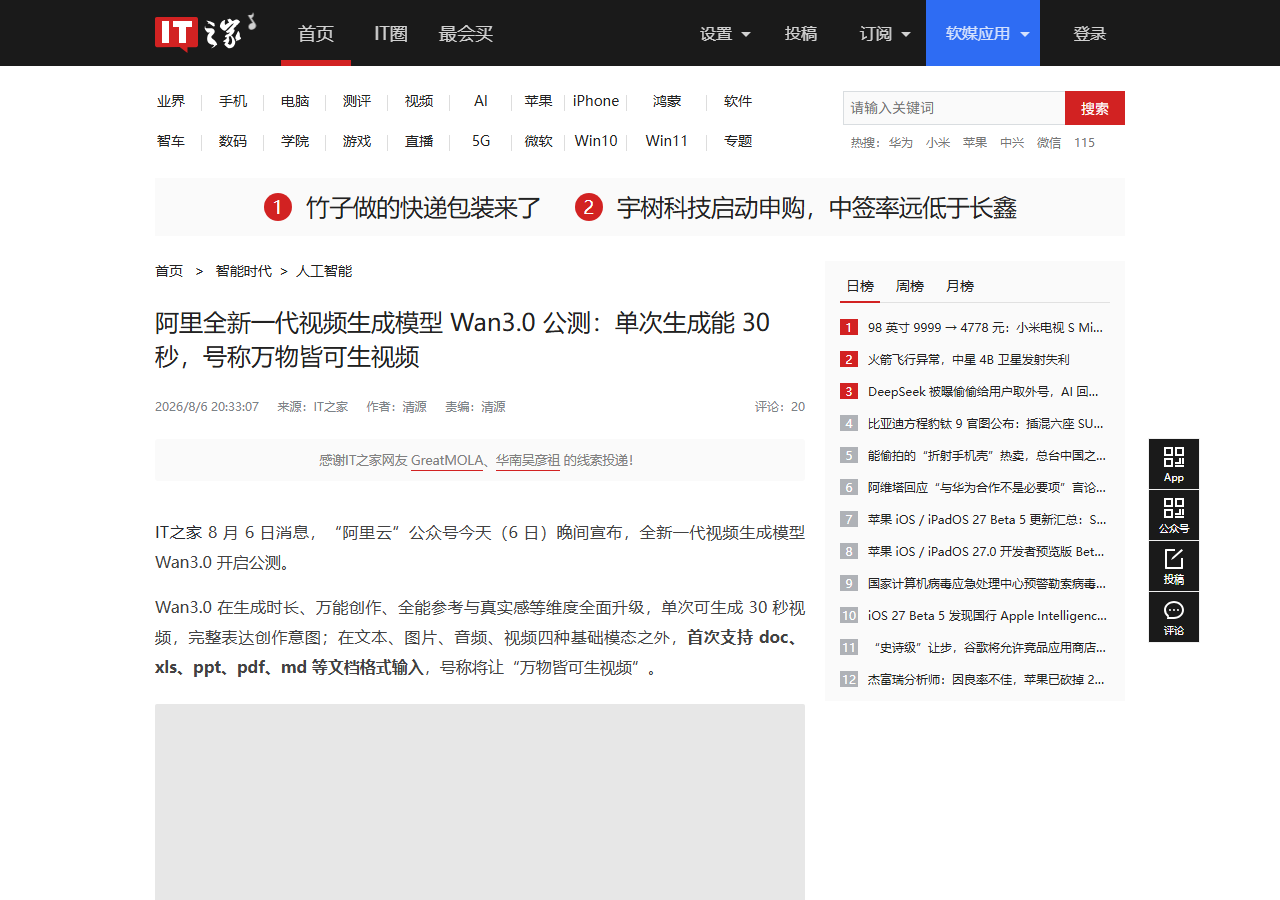Open ranked item 98 英寸 小米电视
This screenshot has height=900, width=1280.
tap(985, 327)
